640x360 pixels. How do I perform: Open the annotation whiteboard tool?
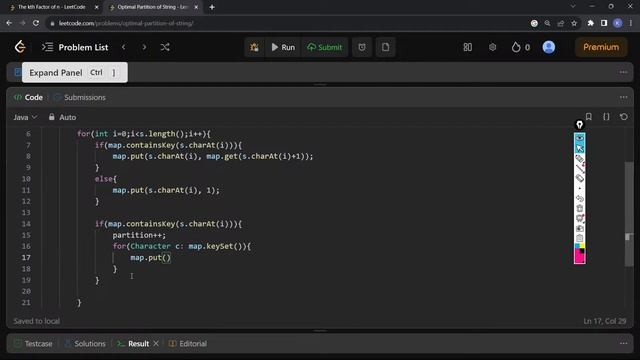[580, 218]
